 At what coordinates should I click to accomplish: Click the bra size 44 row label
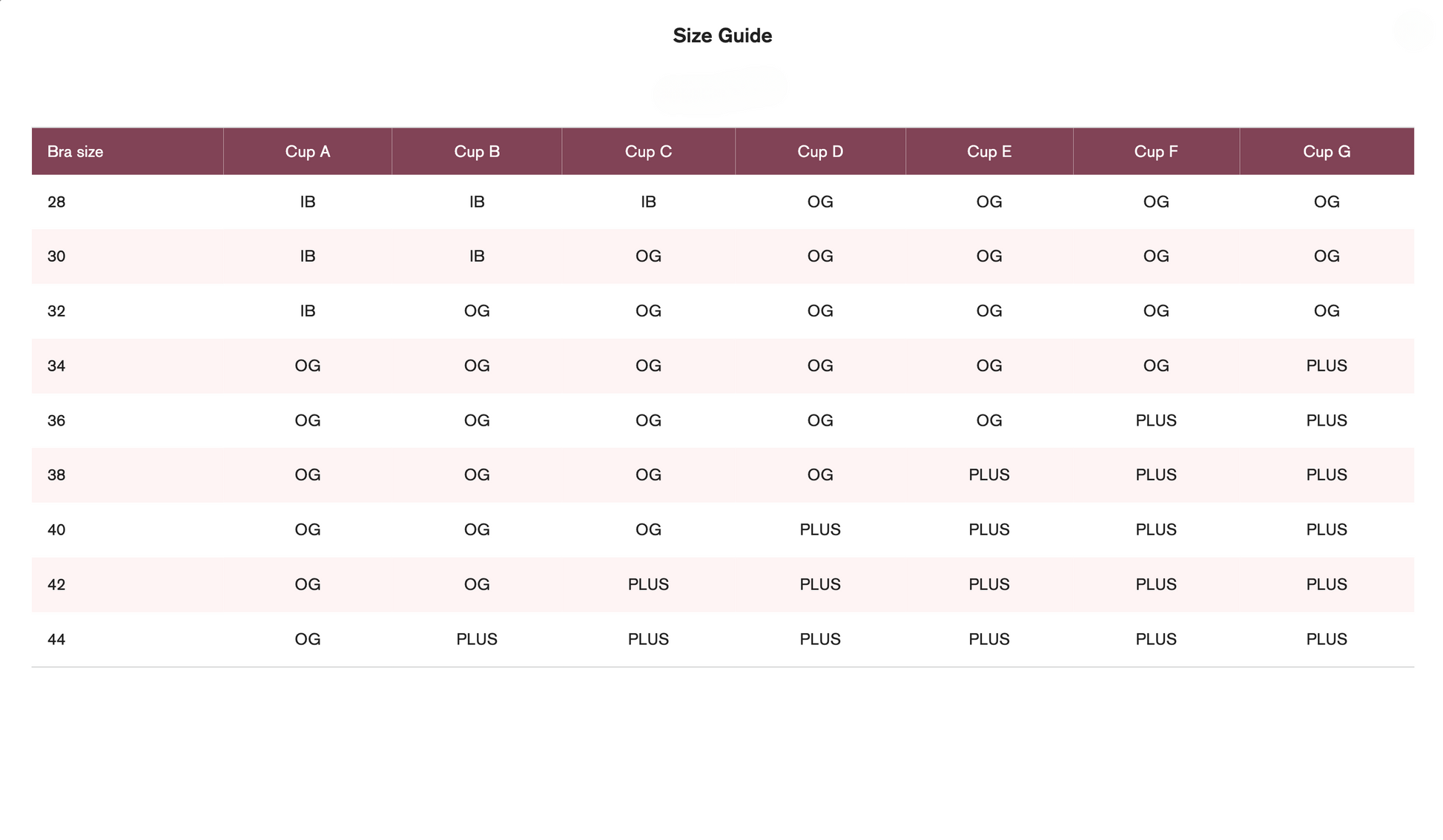[56, 639]
